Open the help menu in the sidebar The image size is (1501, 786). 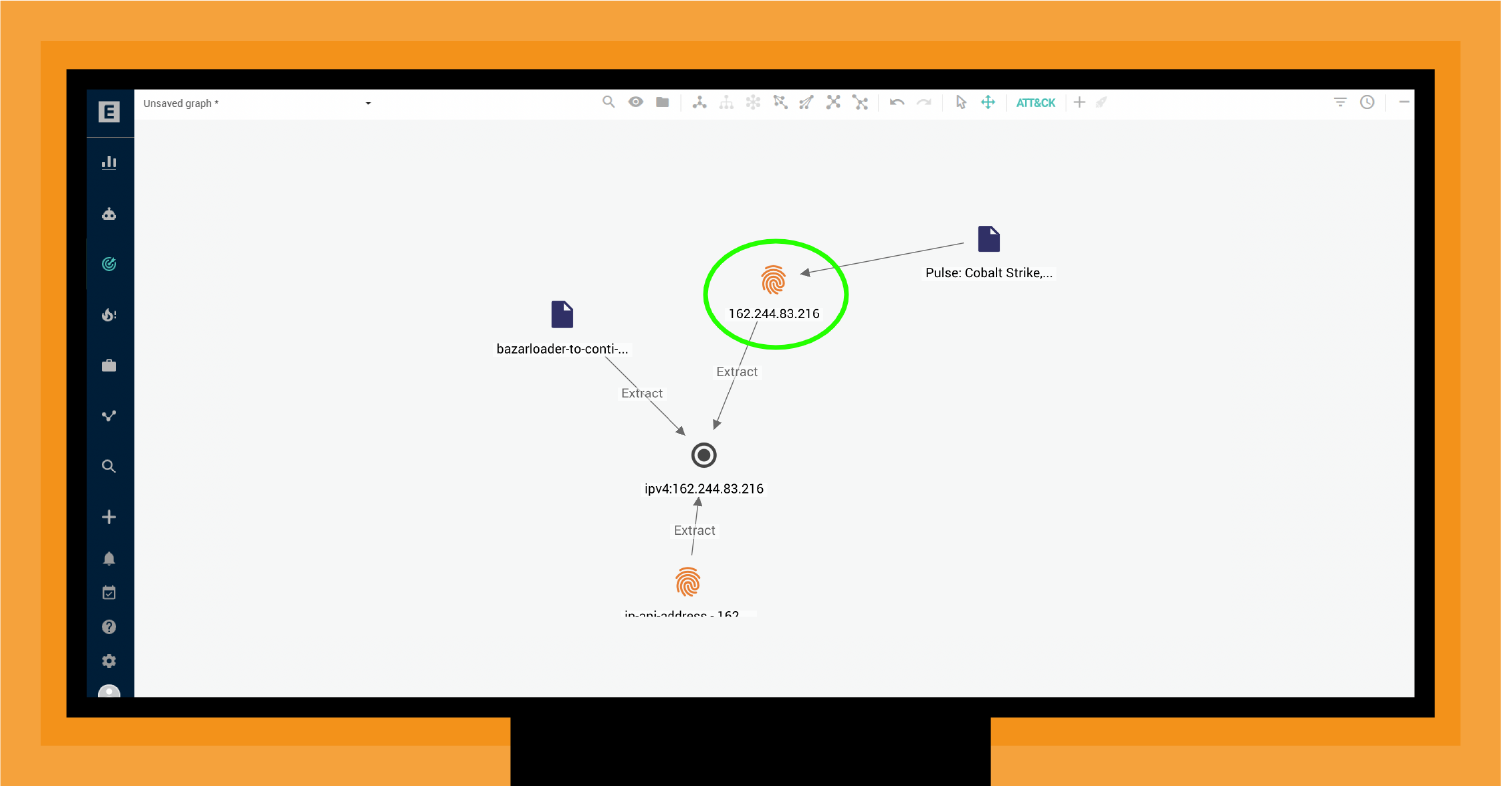pos(109,626)
